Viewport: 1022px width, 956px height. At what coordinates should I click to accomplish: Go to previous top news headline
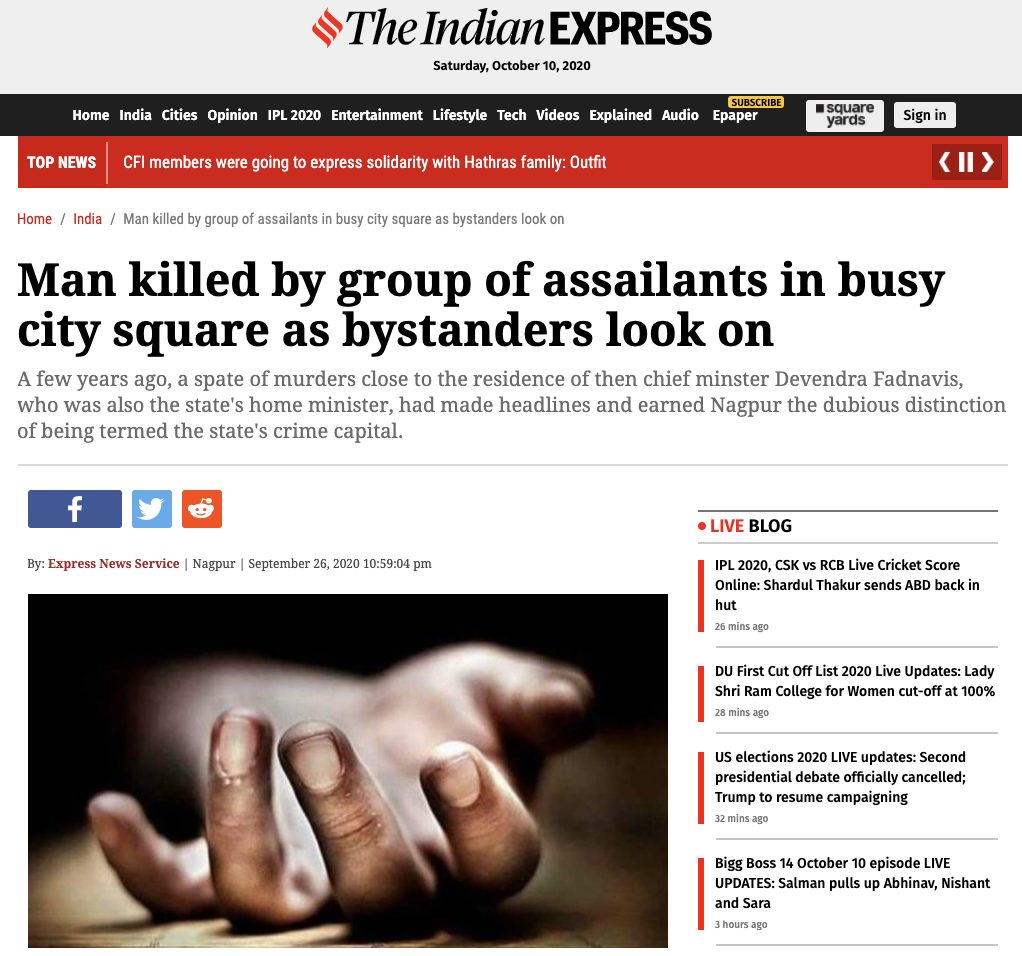tap(944, 162)
